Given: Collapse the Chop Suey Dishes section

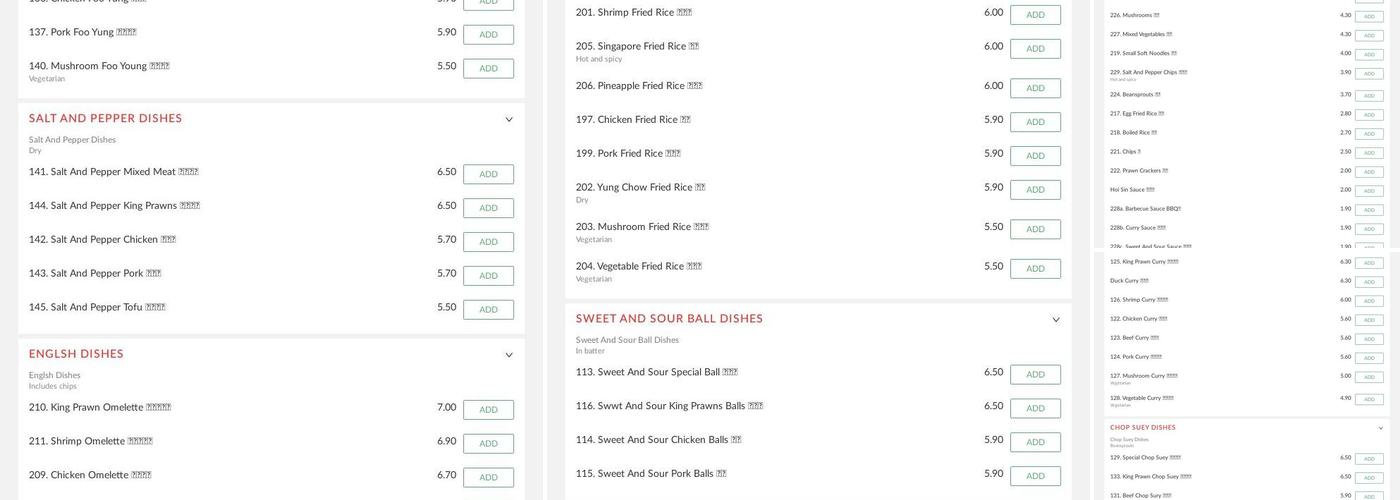Looking at the screenshot, I should [x=1381, y=428].
